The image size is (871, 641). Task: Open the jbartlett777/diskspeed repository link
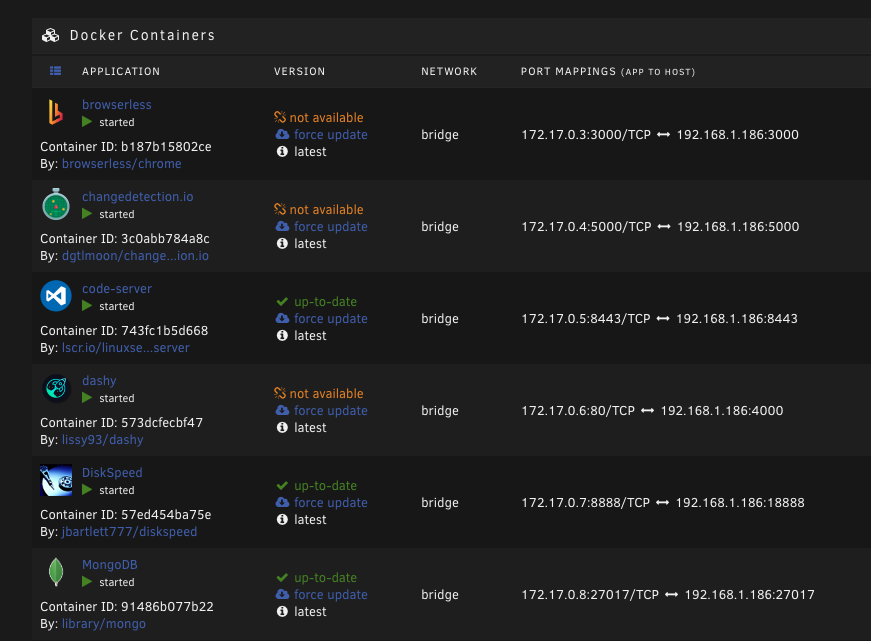pos(129,532)
